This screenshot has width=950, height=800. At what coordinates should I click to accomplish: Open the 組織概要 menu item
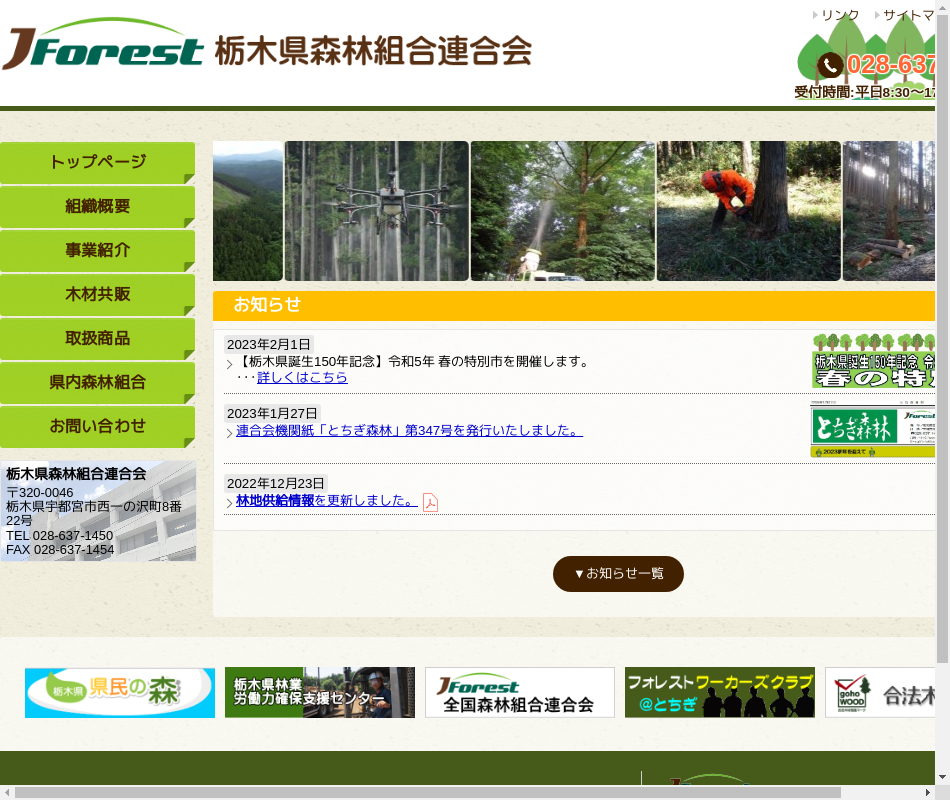click(x=97, y=206)
